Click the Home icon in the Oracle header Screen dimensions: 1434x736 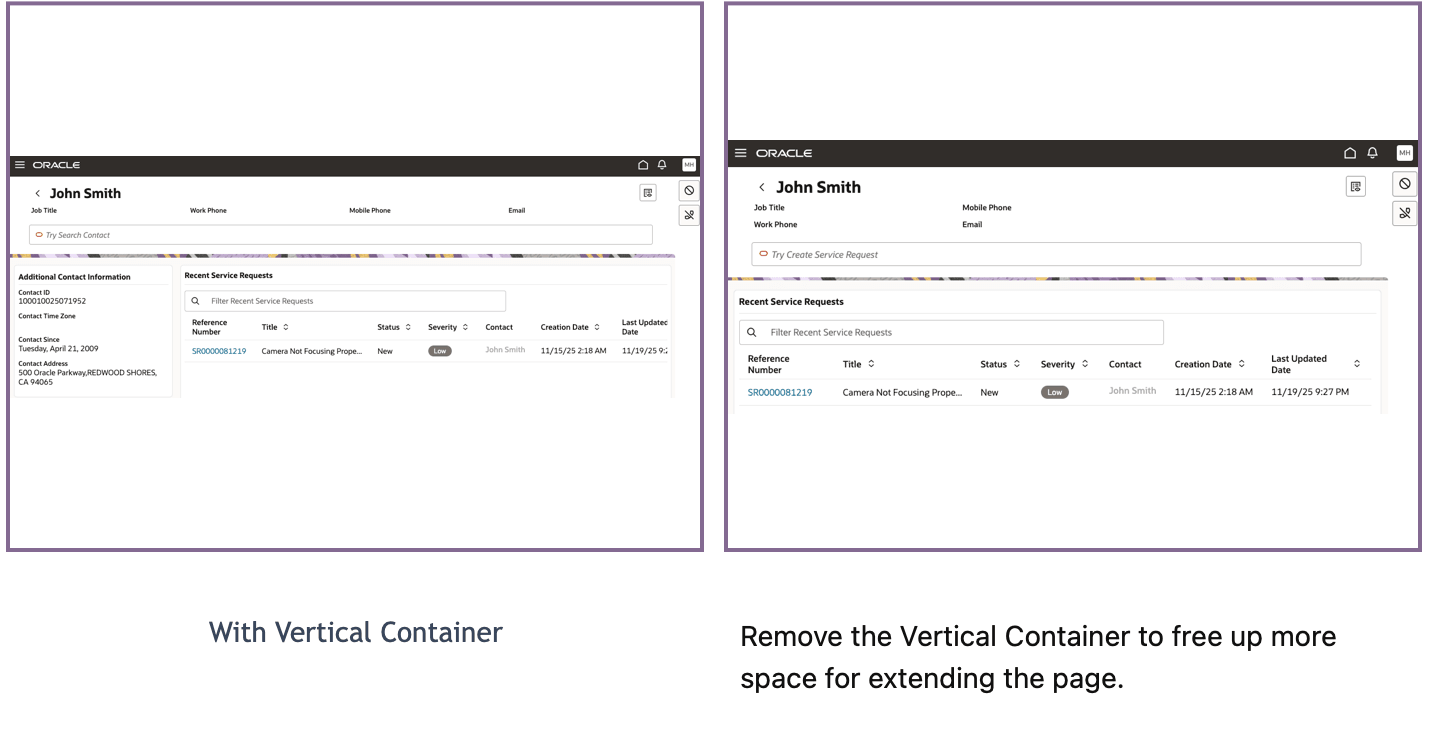point(1350,152)
